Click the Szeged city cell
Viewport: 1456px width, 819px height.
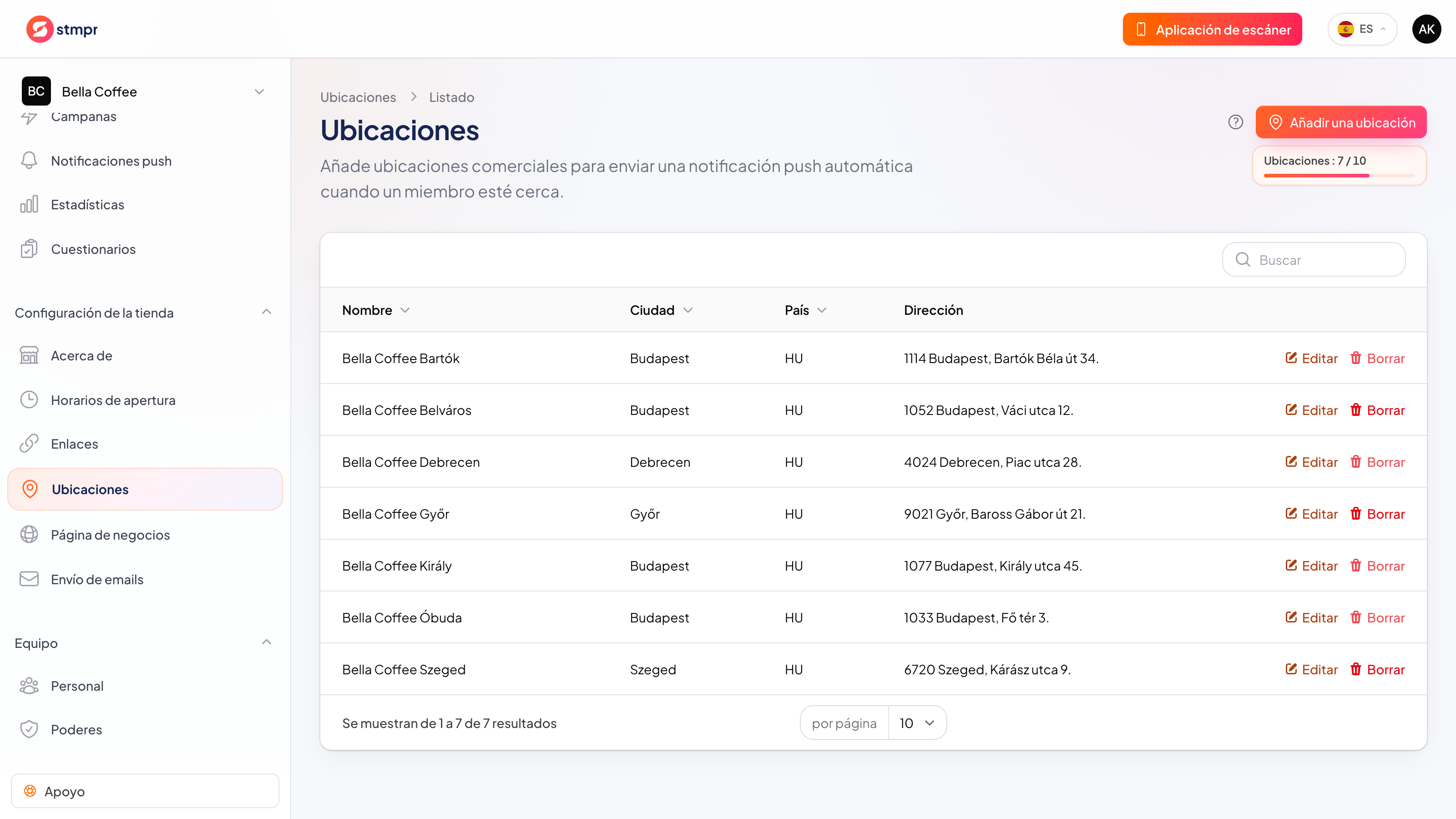[653, 669]
